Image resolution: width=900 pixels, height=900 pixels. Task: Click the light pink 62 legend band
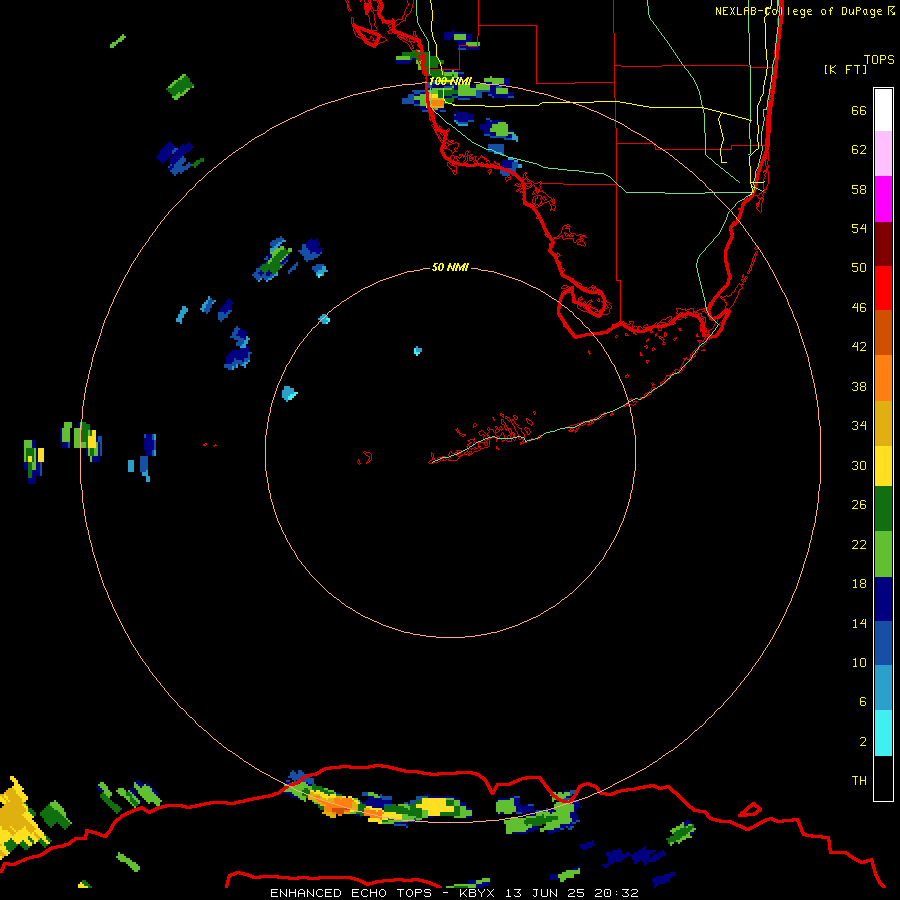[x=883, y=154]
